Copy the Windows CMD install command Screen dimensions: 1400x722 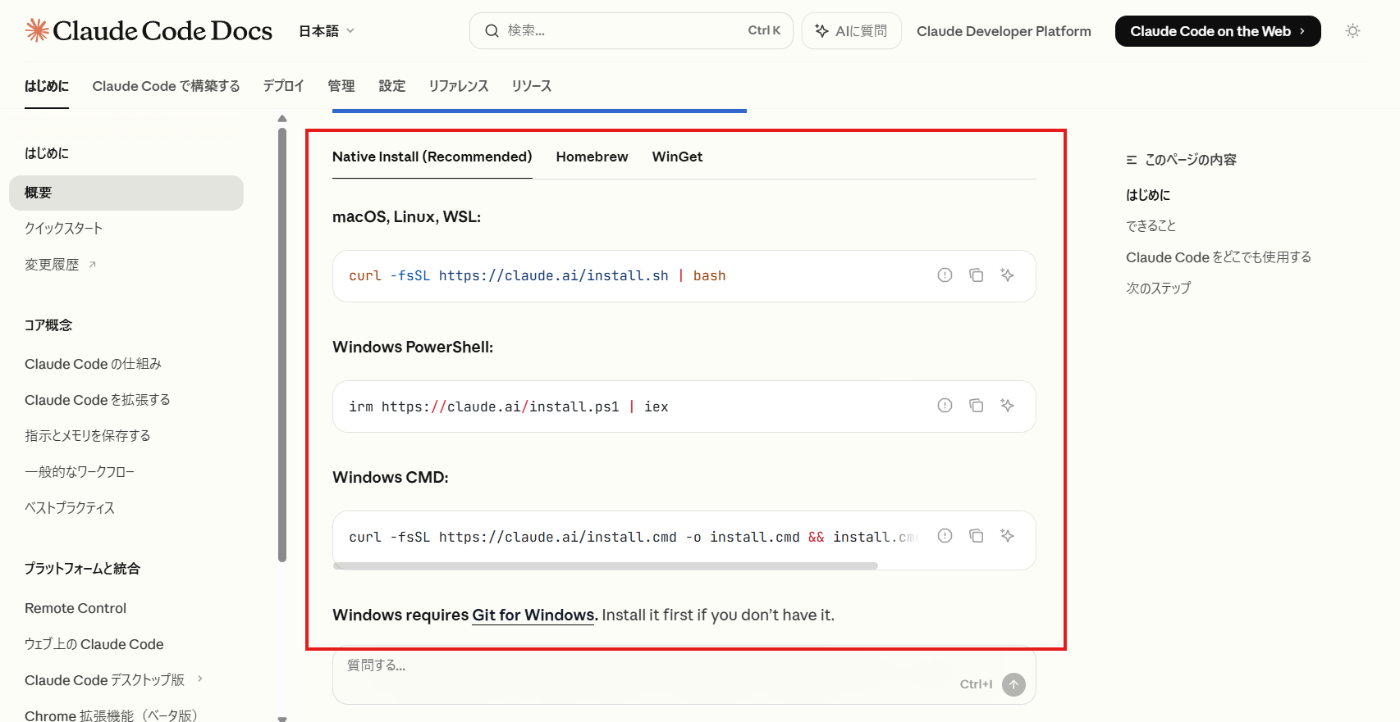(976, 536)
